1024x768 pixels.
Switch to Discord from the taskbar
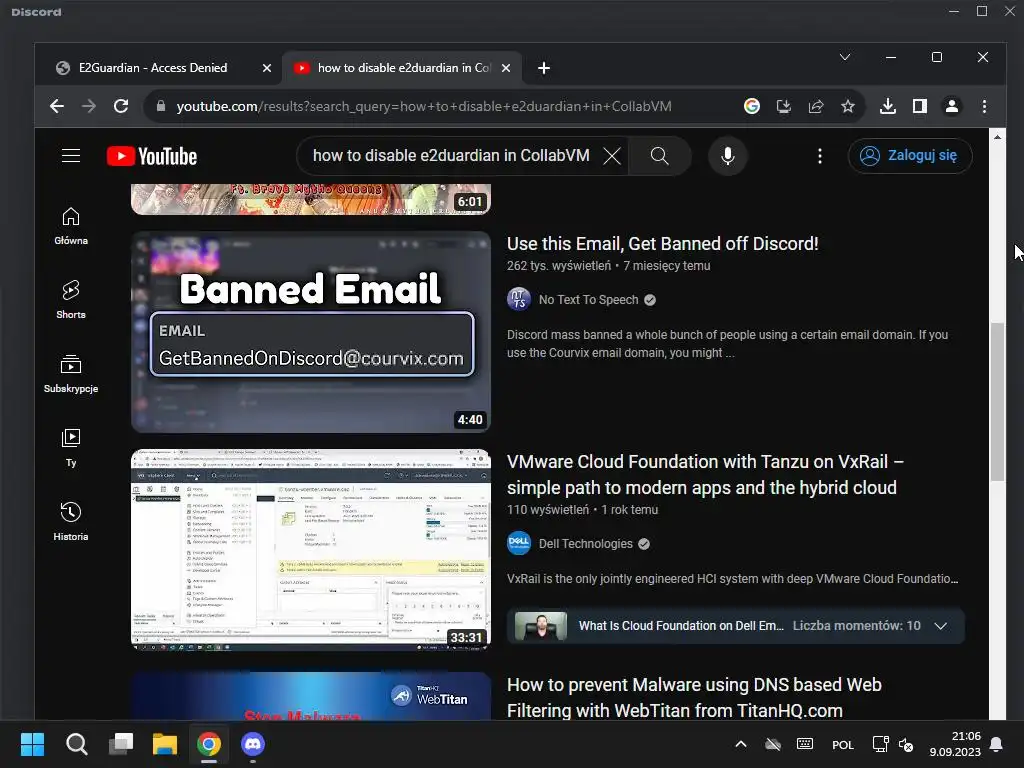tap(253, 744)
